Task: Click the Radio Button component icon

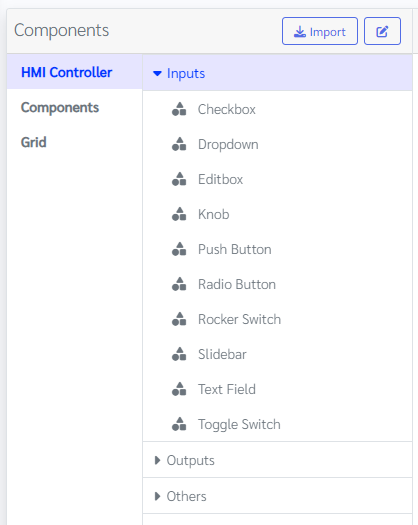Action: click(179, 284)
